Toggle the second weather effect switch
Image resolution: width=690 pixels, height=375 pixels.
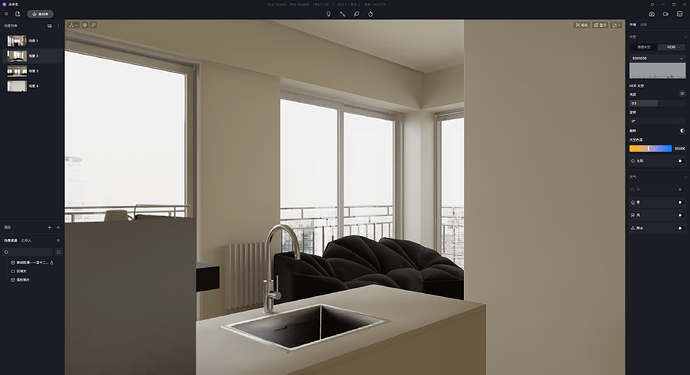click(x=680, y=202)
